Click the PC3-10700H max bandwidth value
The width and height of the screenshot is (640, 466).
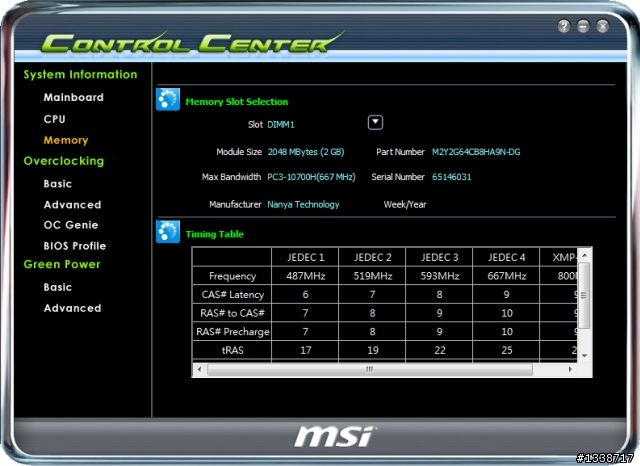311,177
